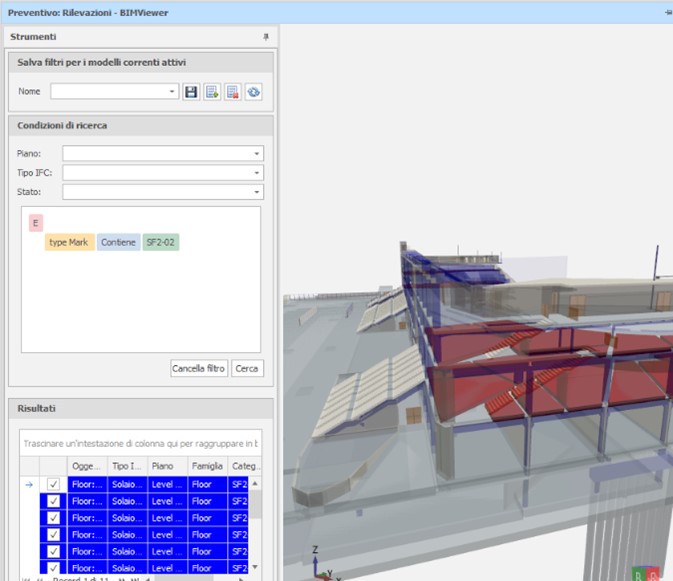The width and height of the screenshot is (673, 581).
Task: Click the pink E logical operator tag
Action: tap(35, 223)
